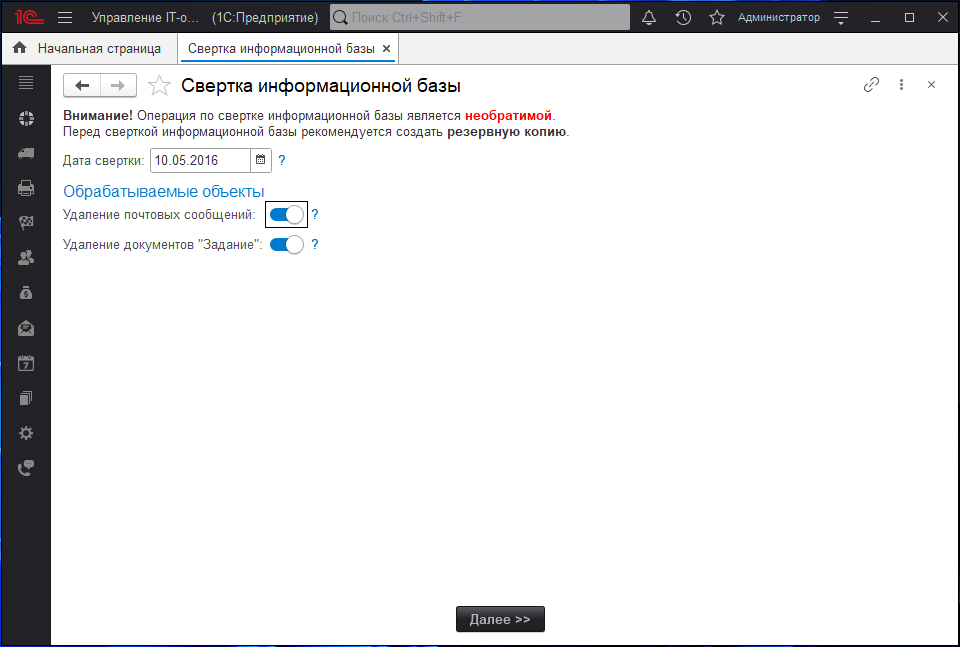Open the notifications bell icon
Screen dimensions: 960x647
(x=649, y=18)
